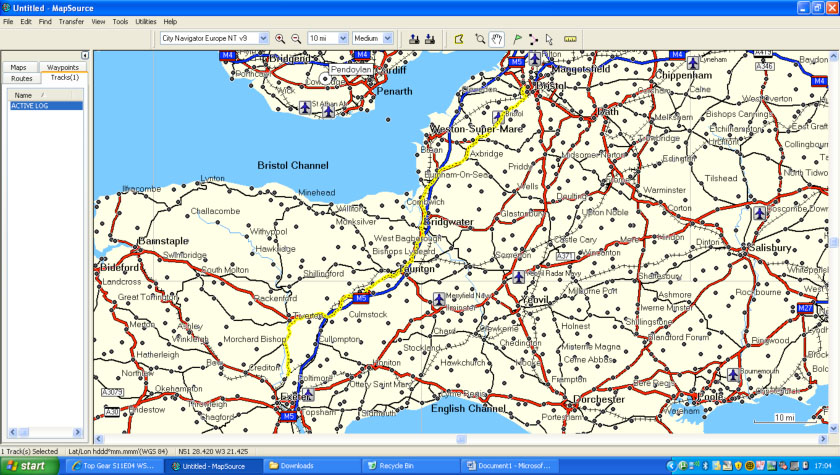This screenshot has height=475, width=840.
Task: Open the View menu
Action: [98, 22]
